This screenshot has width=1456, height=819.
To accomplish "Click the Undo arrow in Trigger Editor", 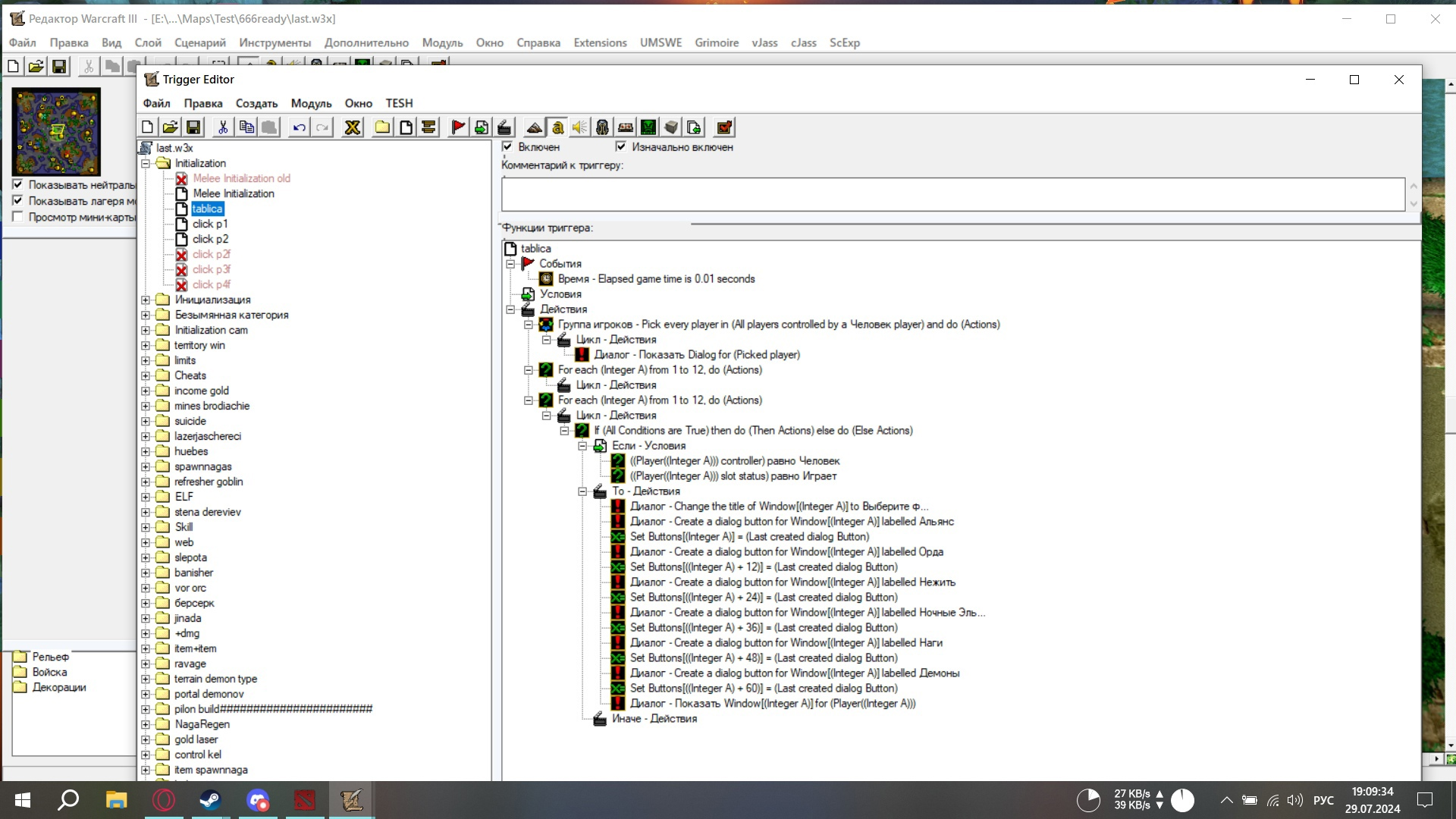I will click(300, 127).
